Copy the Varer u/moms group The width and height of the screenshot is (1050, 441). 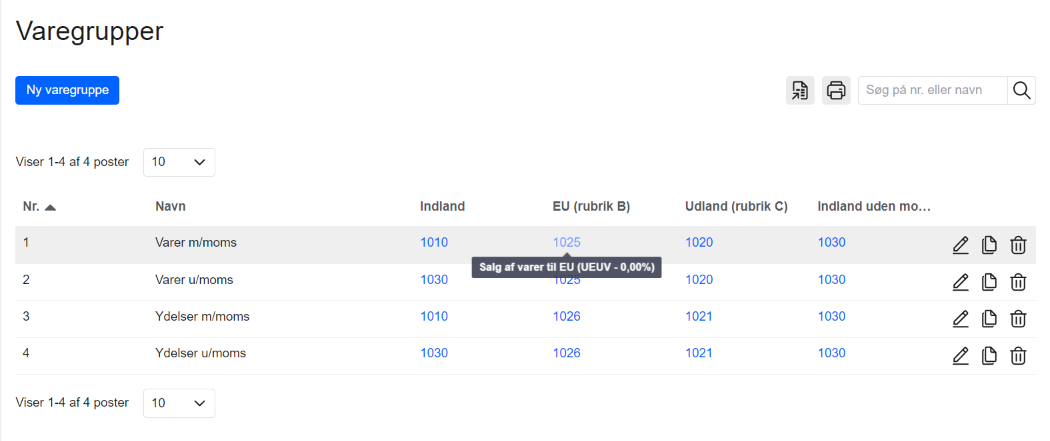click(989, 282)
